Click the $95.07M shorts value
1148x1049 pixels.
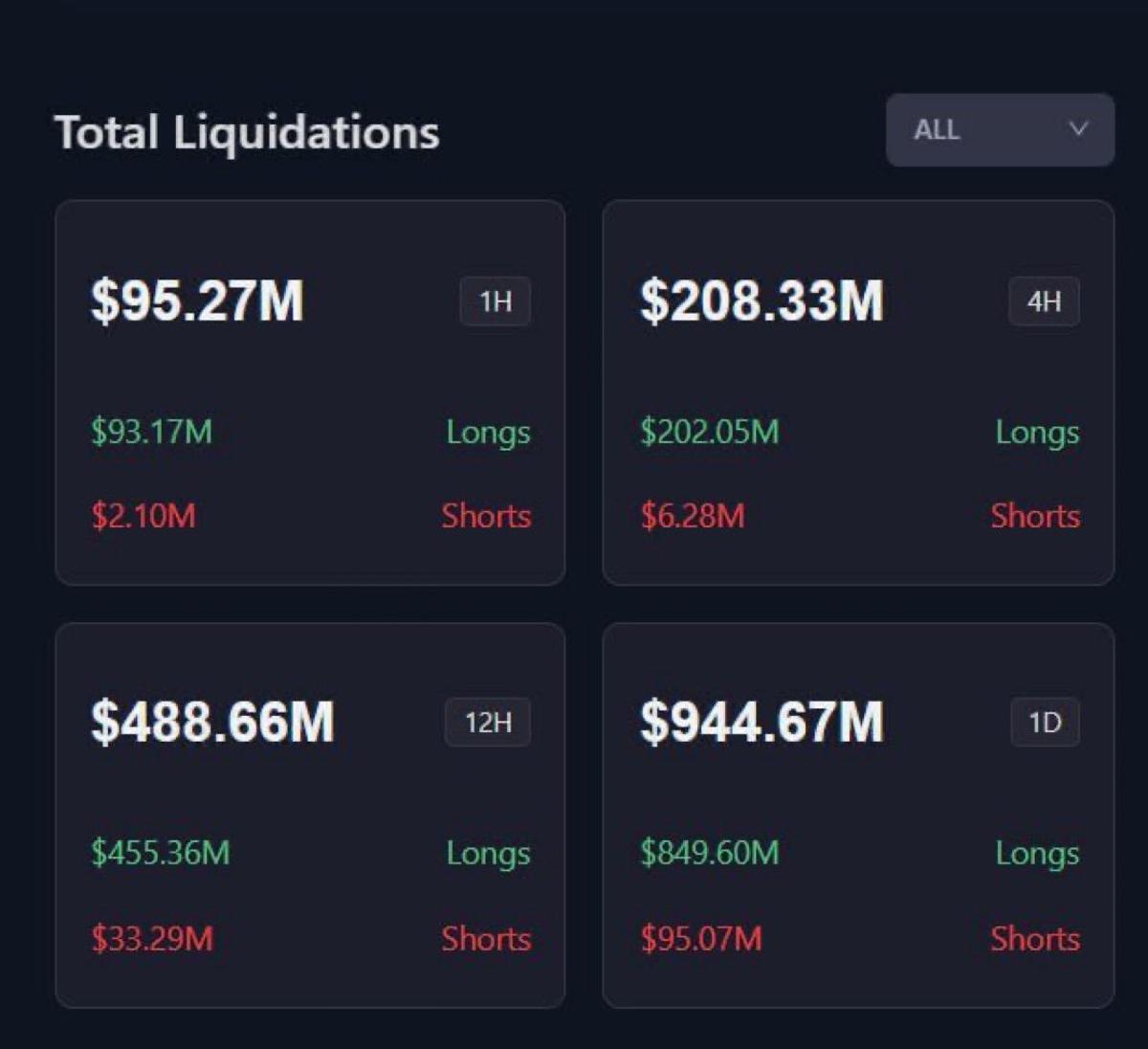point(704,940)
